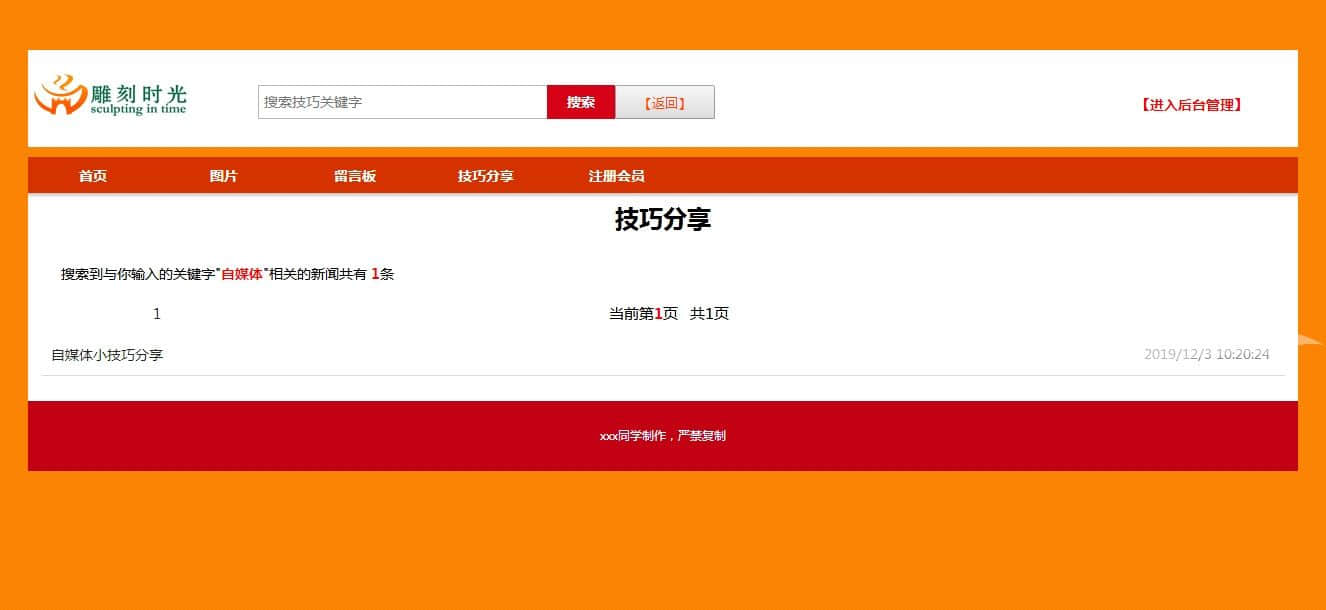Click the 2019/12/3 10:20:24 timestamp
The image size is (1326, 610).
click(1206, 354)
